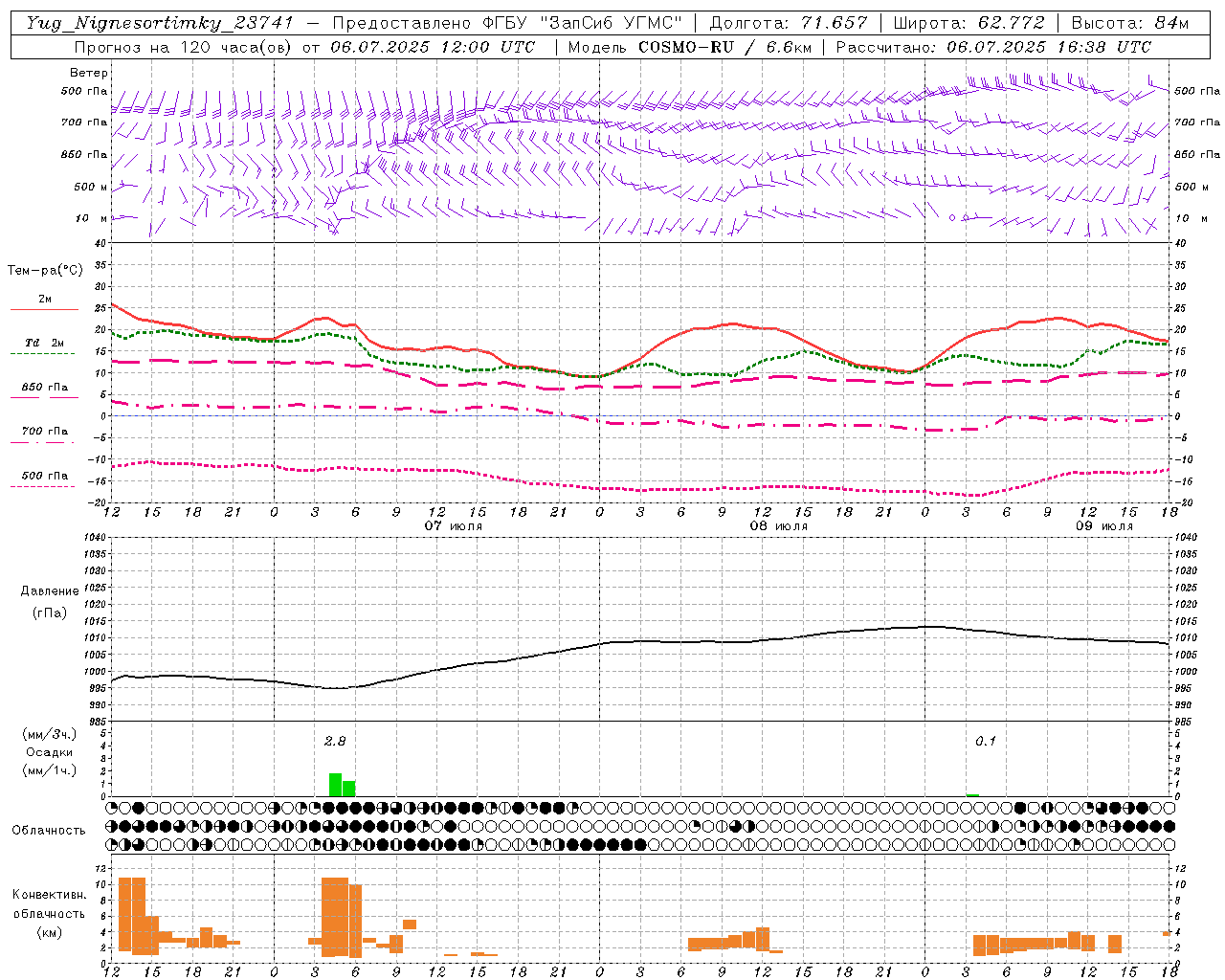1225x980 pixels.
Task: Click the forecast start 06.07.2025 12:00 UTC
Action: point(433,47)
